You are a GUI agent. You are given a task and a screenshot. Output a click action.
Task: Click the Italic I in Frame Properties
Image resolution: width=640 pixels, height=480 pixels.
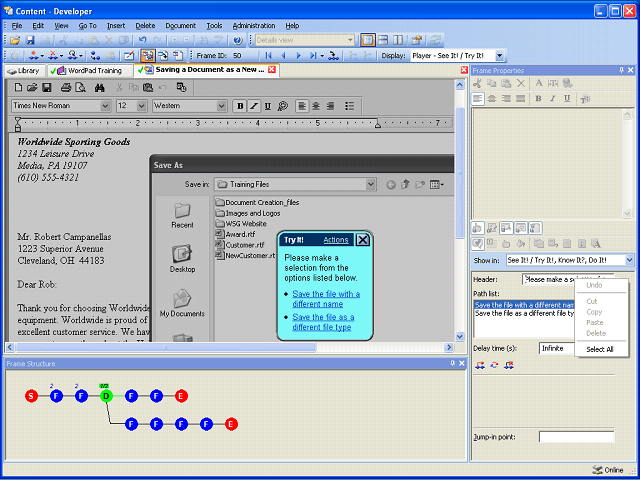coord(553,98)
